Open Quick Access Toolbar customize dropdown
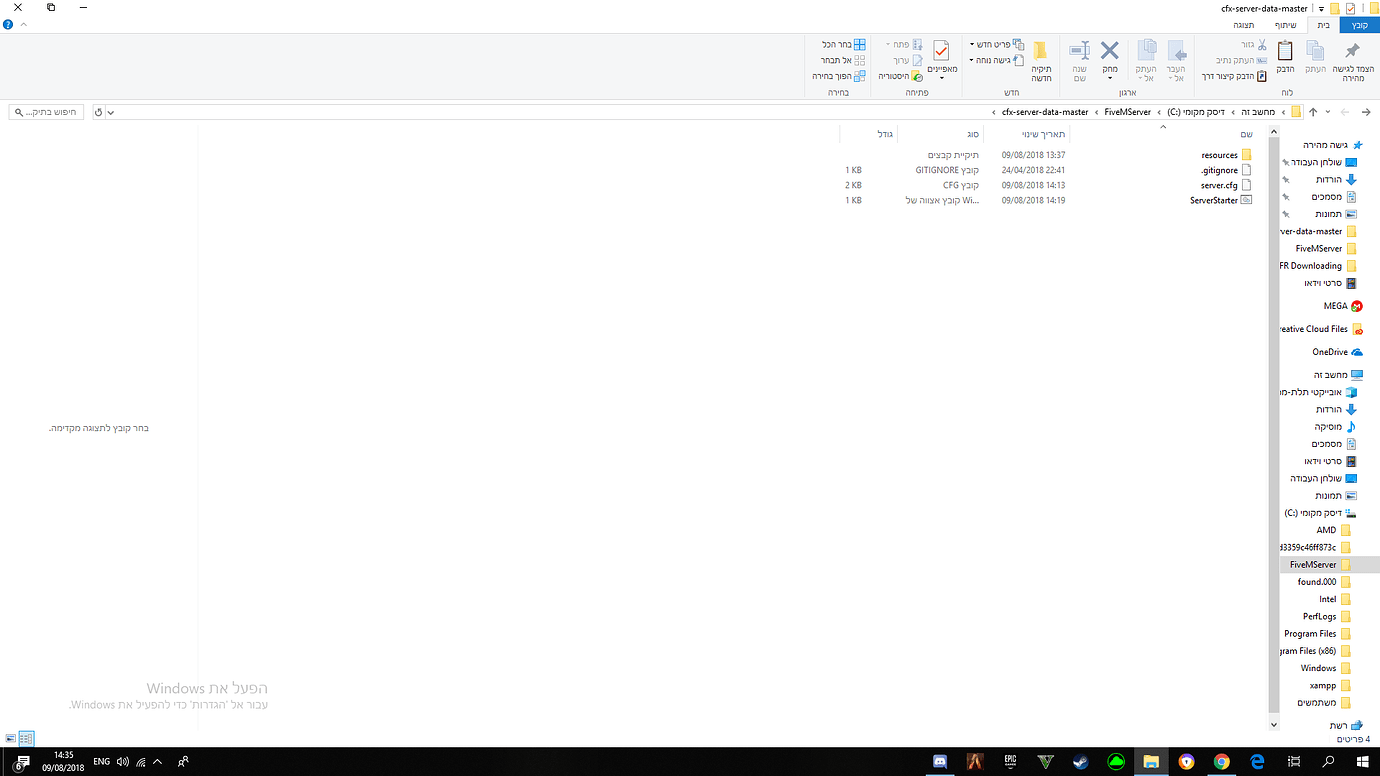The image size is (1380, 776). [1321, 9]
